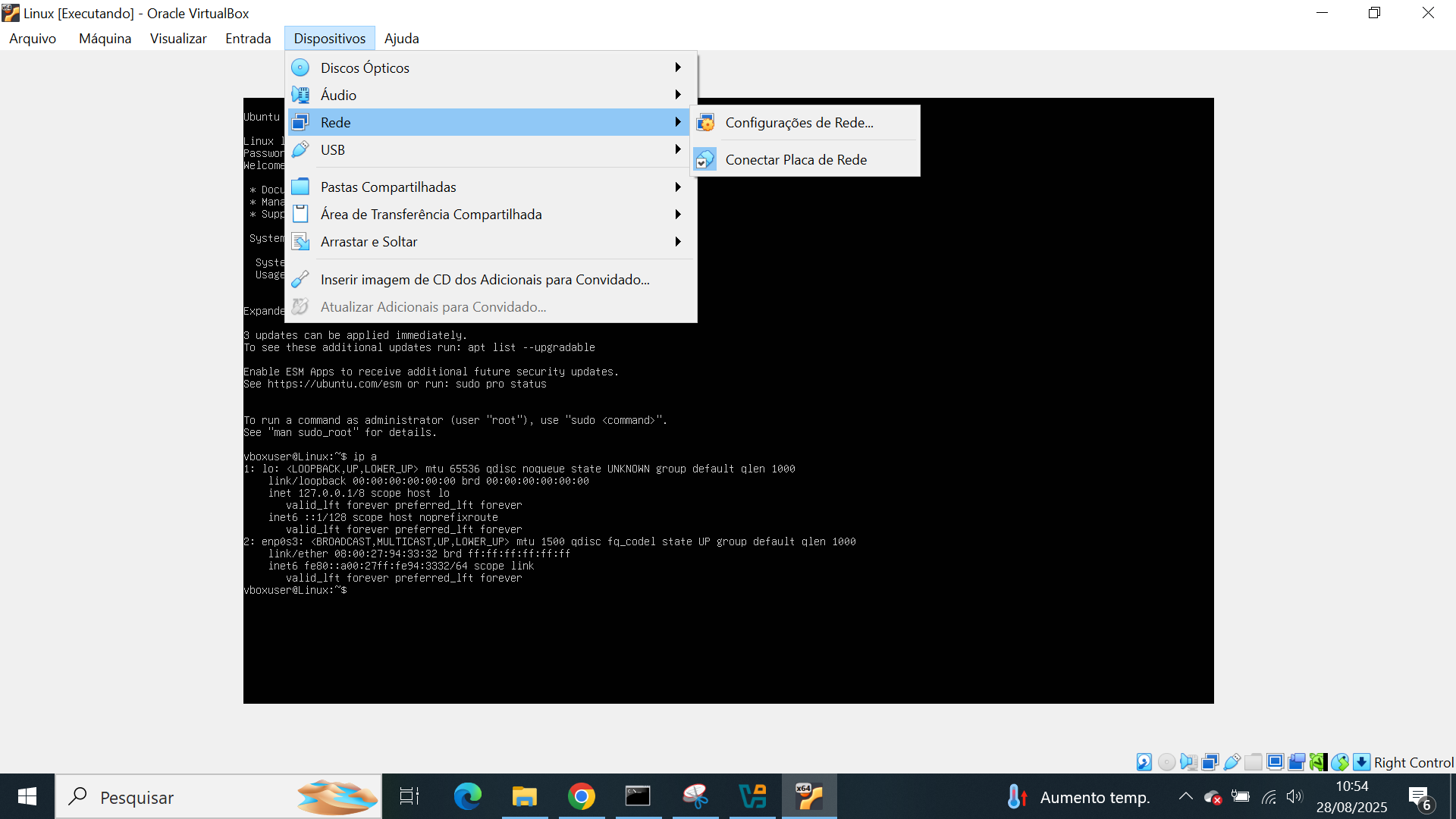
Task: Open the VirtualBox Manager taskbar icon
Action: [x=752, y=796]
